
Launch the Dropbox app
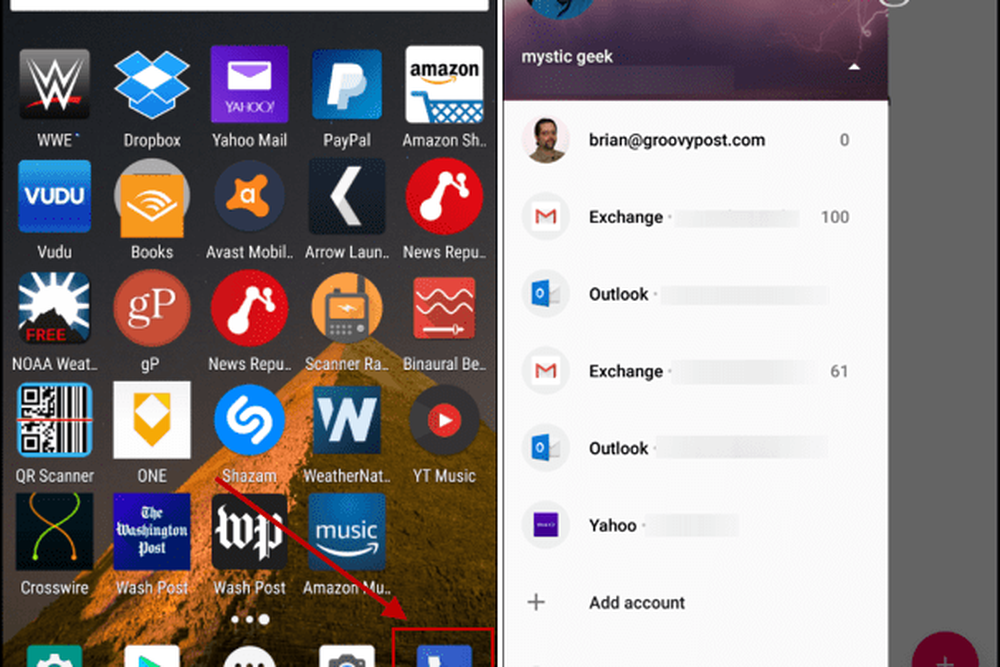pyautogui.click(x=152, y=84)
